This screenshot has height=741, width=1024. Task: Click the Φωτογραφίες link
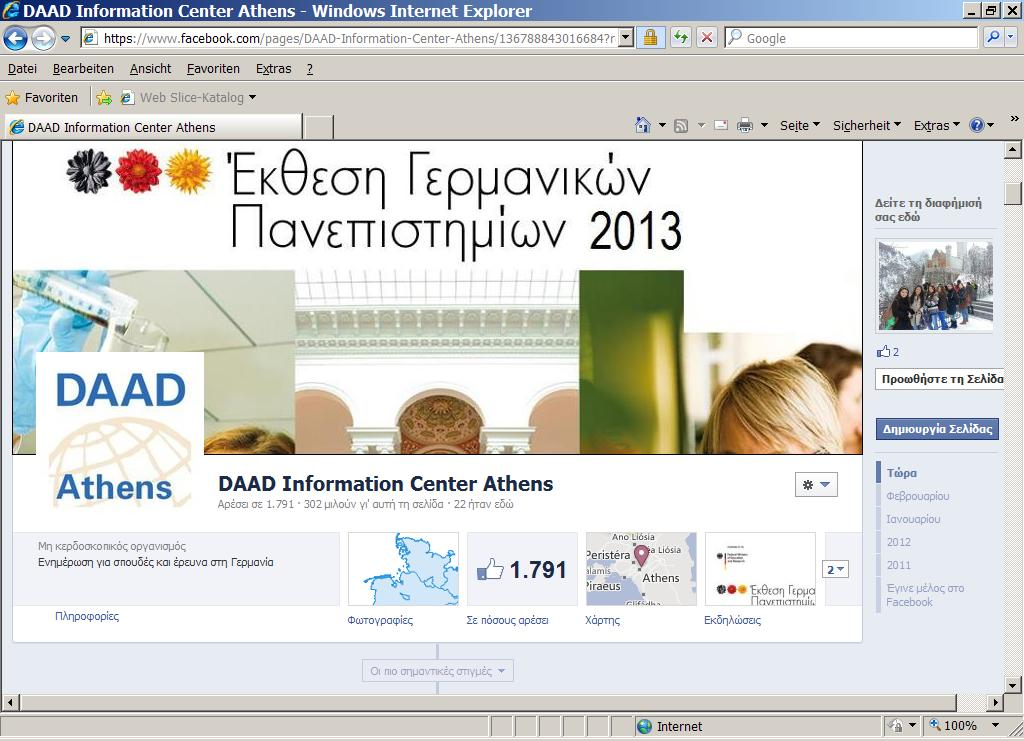pos(380,620)
